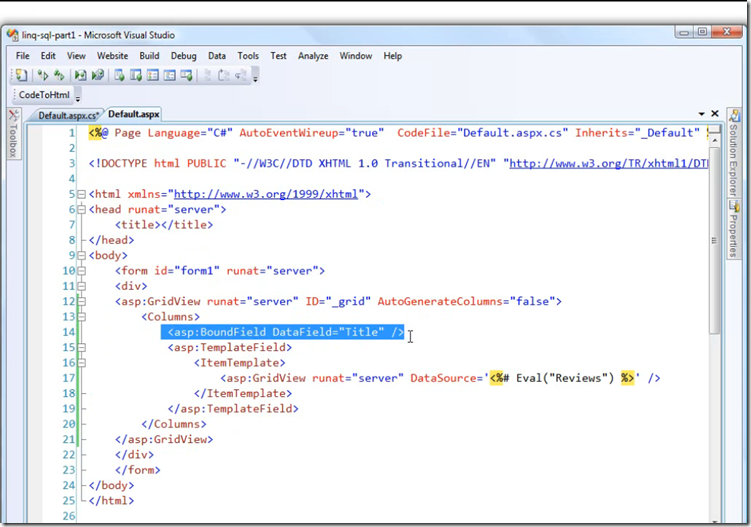Open the Data menu
Viewport: 751px width, 527px height.
point(217,56)
